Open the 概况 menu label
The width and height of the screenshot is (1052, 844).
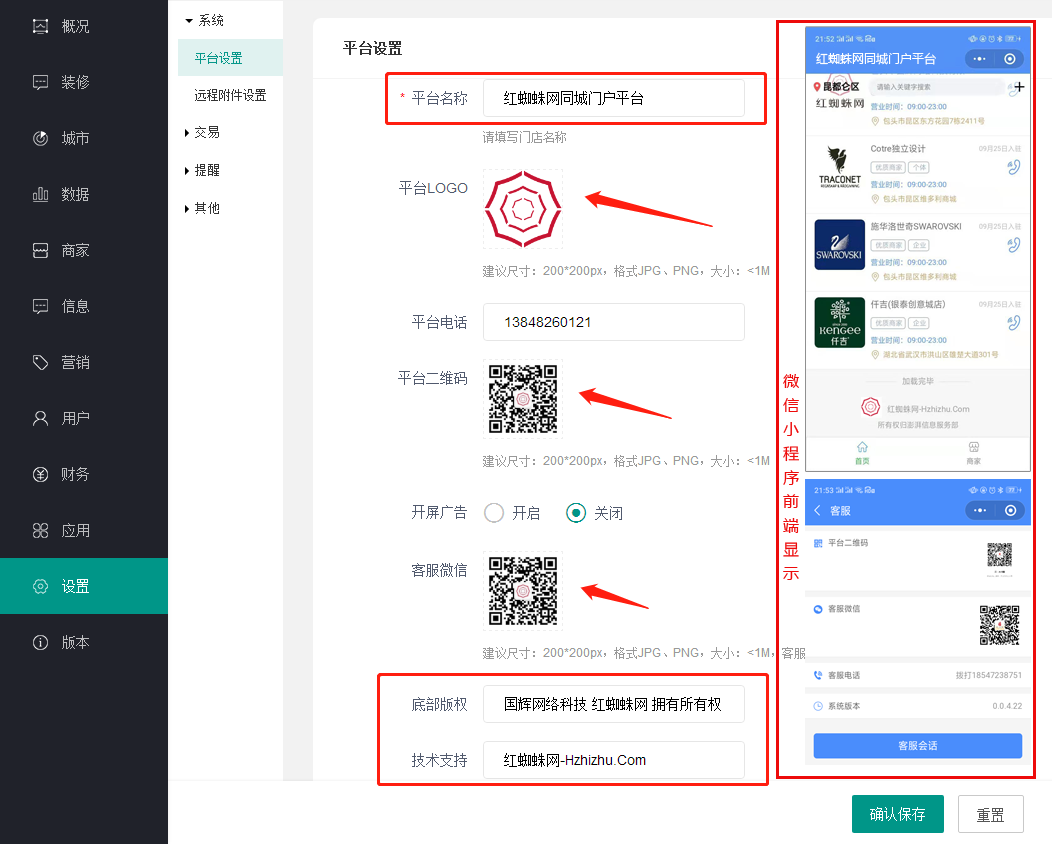tap(75, 26)
